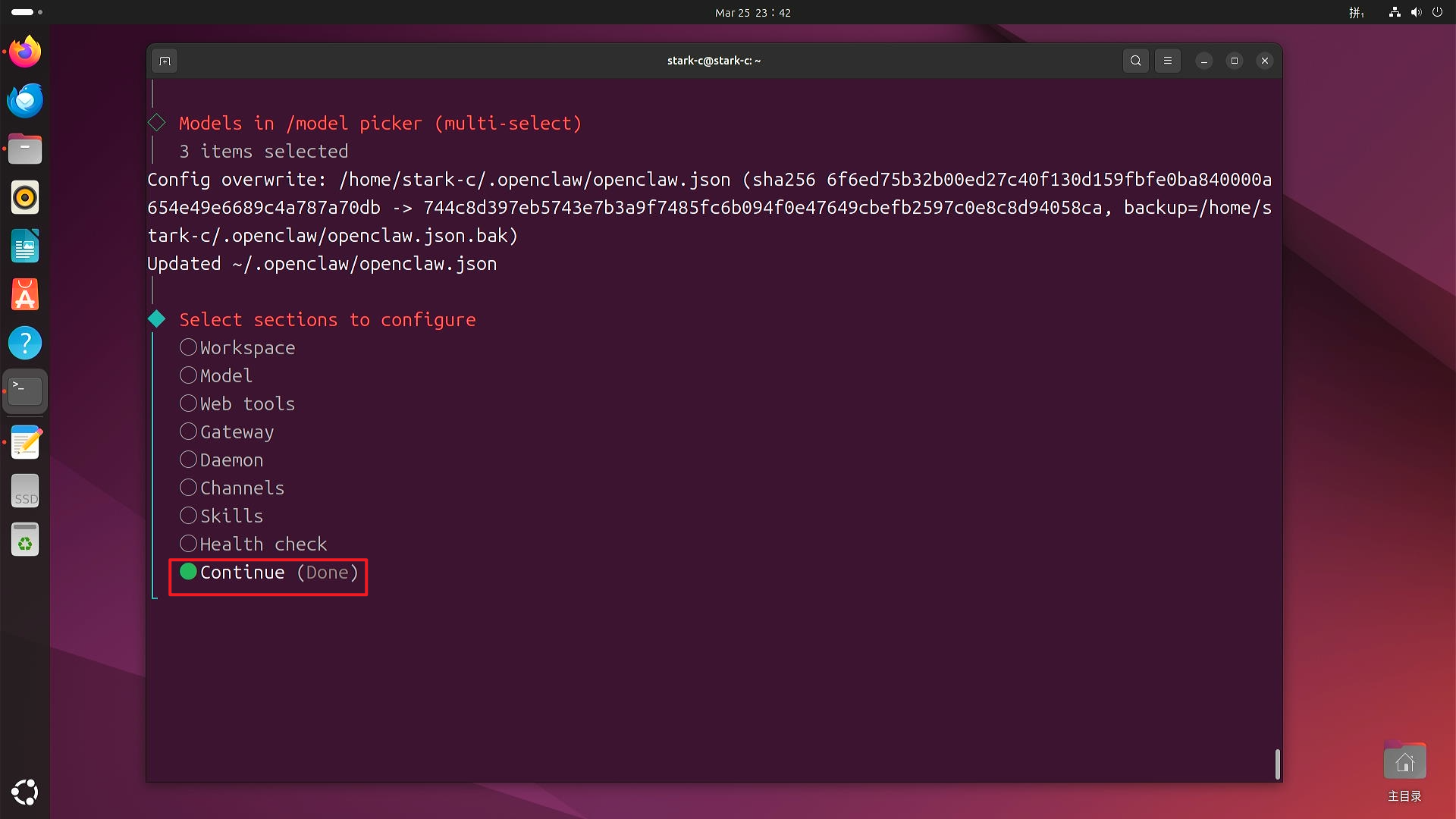Click the terminal search icon

(x=1135, y=61)
